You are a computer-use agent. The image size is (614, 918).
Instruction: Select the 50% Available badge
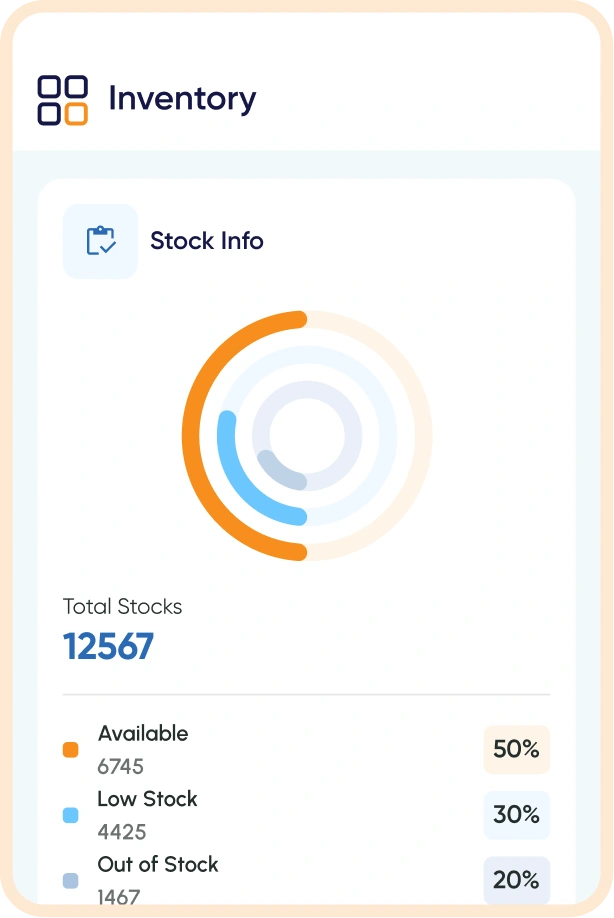(516, 749)
